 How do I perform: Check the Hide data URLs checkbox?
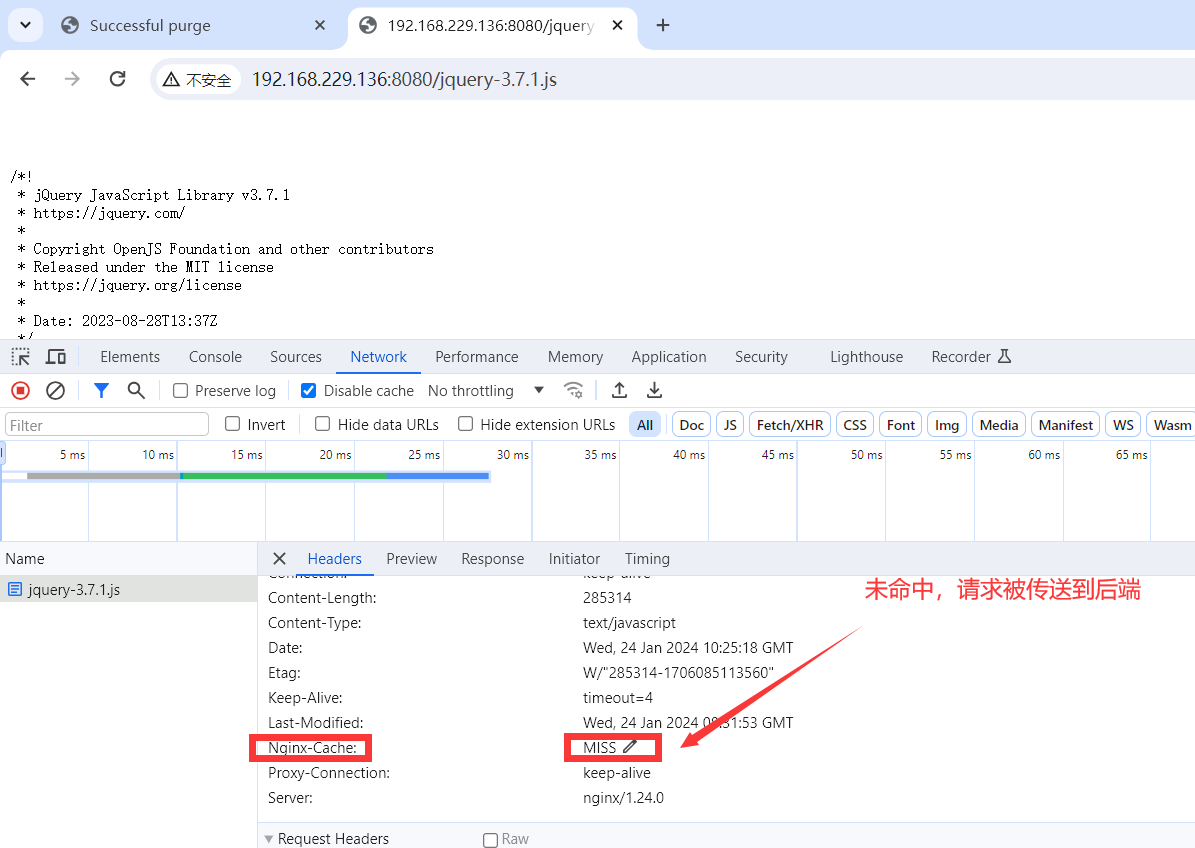pos(323,424)
